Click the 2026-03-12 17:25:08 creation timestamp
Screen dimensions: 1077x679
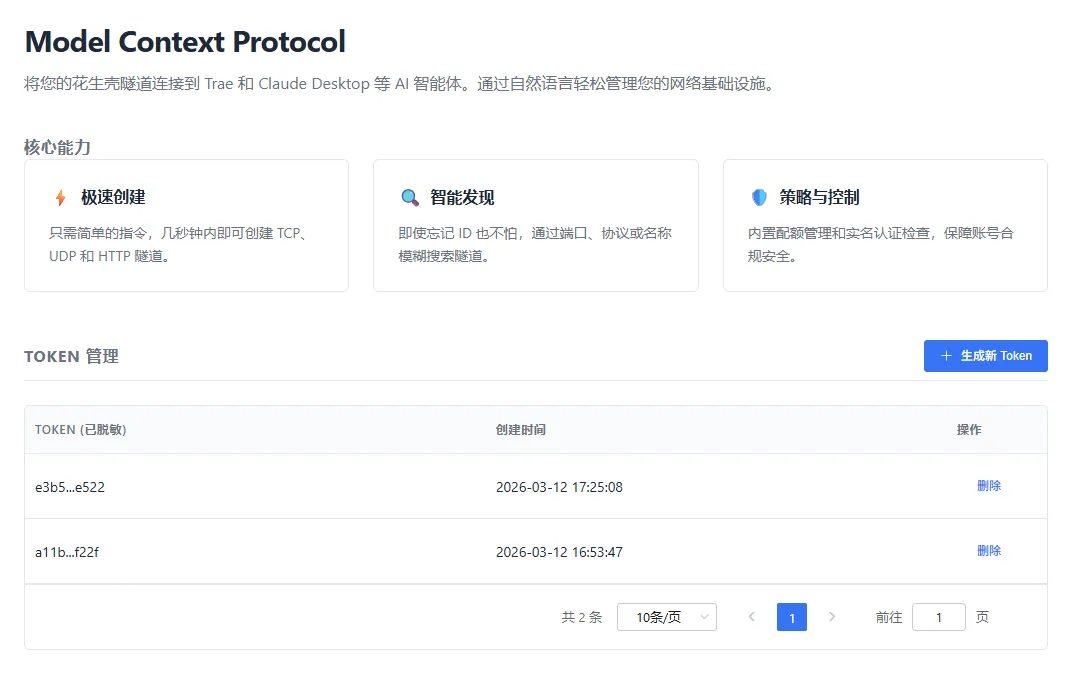[x=559, y=488]
